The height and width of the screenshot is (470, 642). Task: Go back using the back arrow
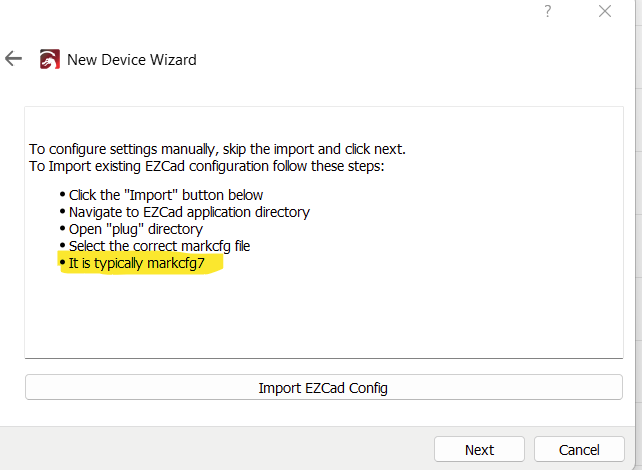point(14,59)
